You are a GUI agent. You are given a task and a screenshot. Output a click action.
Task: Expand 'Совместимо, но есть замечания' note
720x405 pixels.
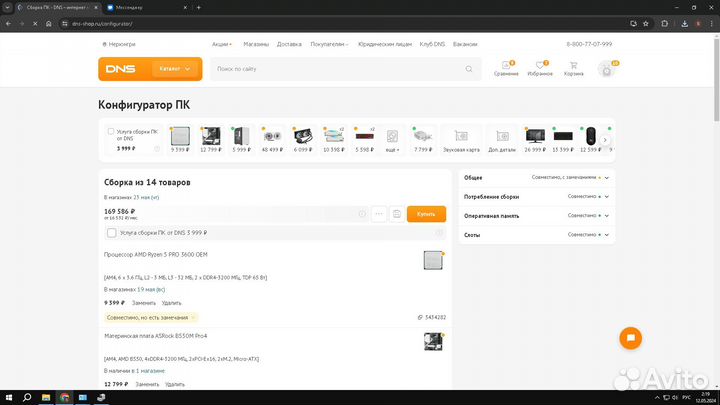pyautogui.click(x=151, y=317)
